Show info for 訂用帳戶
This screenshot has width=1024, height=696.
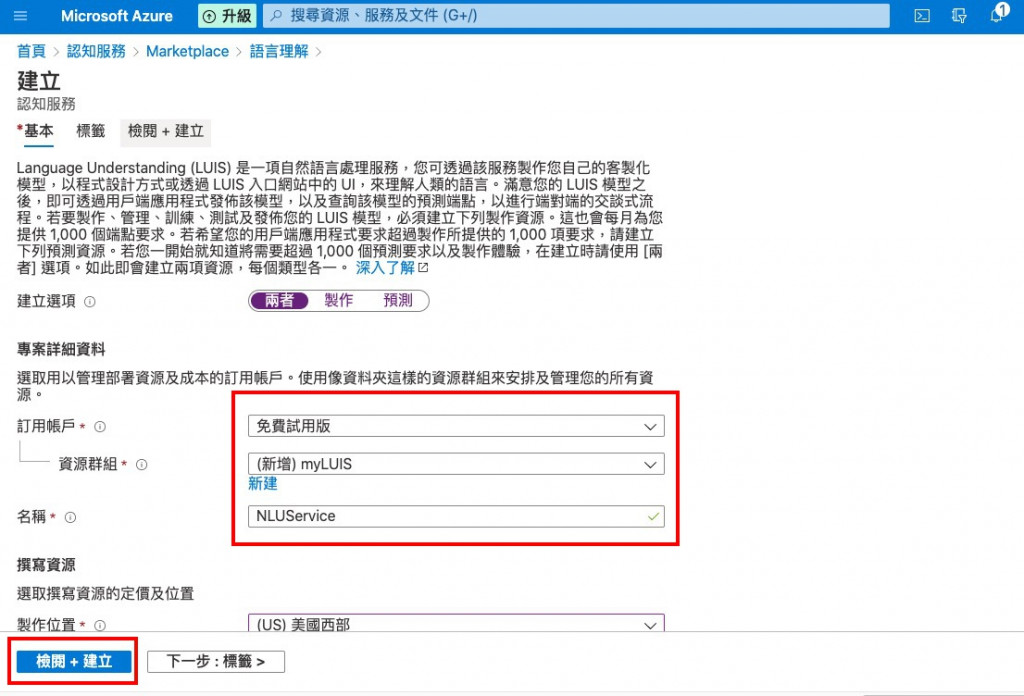(100, 426)
